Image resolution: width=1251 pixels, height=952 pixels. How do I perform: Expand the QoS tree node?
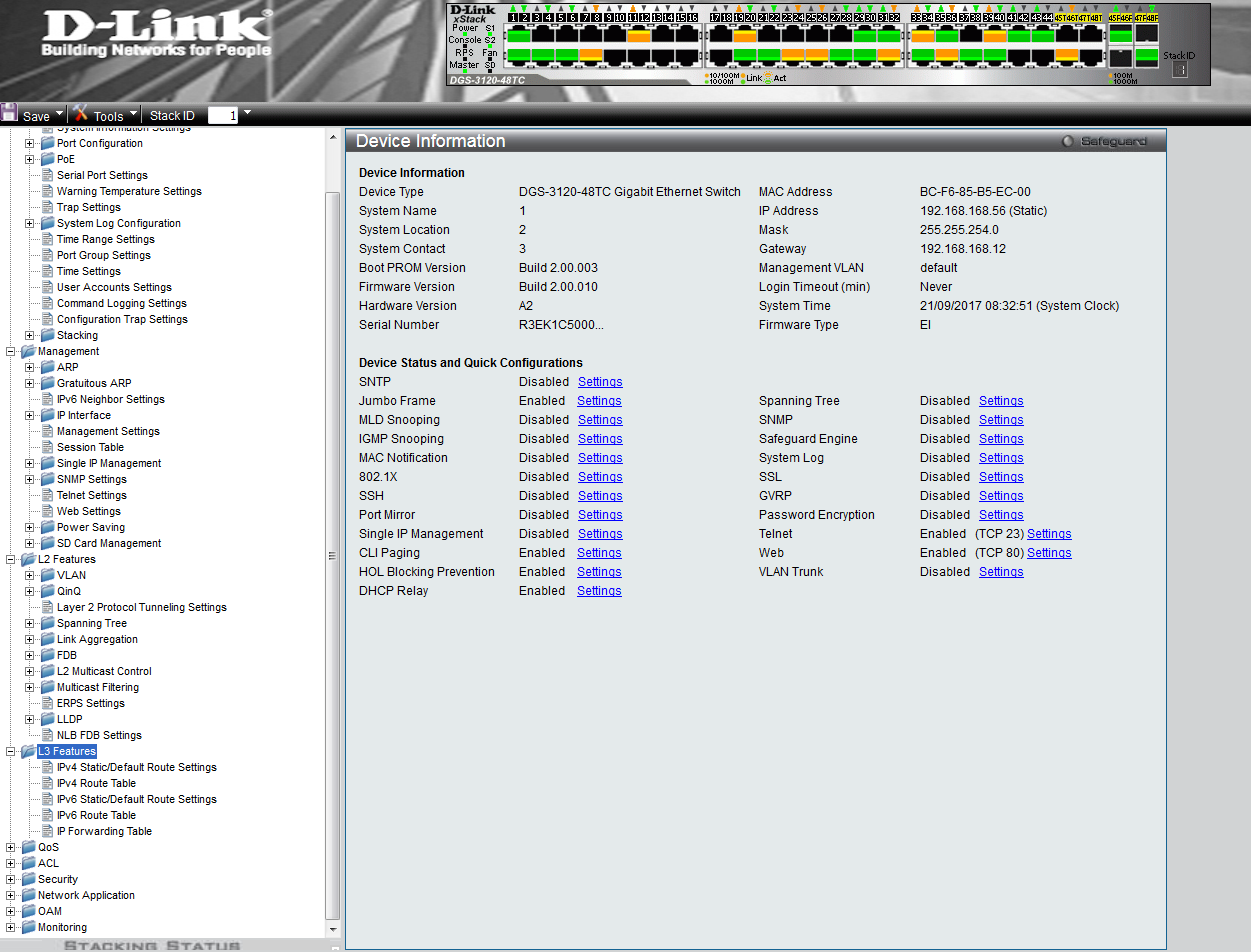point(11,847)
